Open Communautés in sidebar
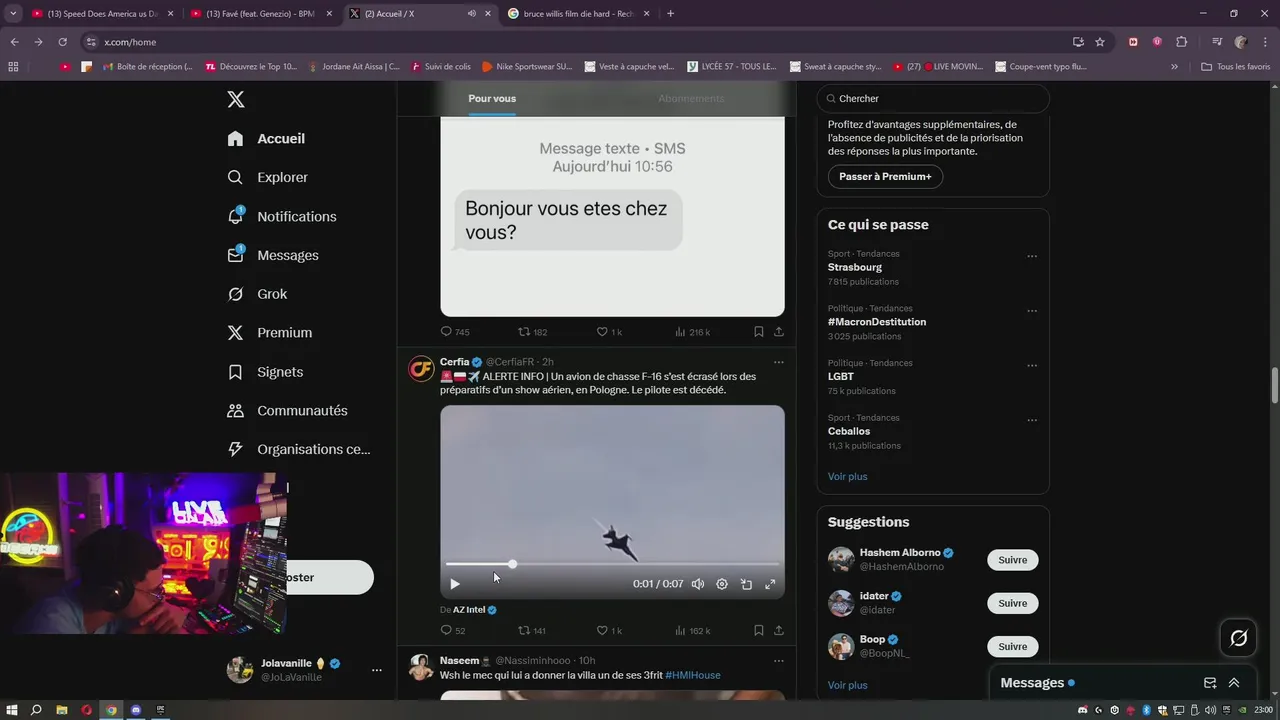The height and width of the screenshot is (720, 1280). tap(287, 411)
